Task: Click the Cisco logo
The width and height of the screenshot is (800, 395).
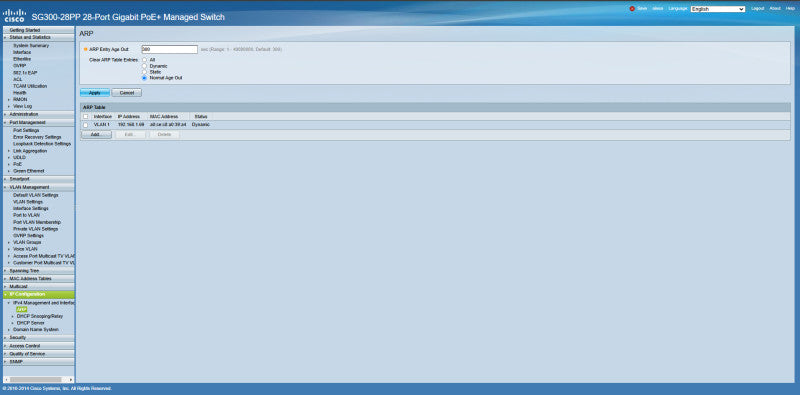Action: click(14, 15)
